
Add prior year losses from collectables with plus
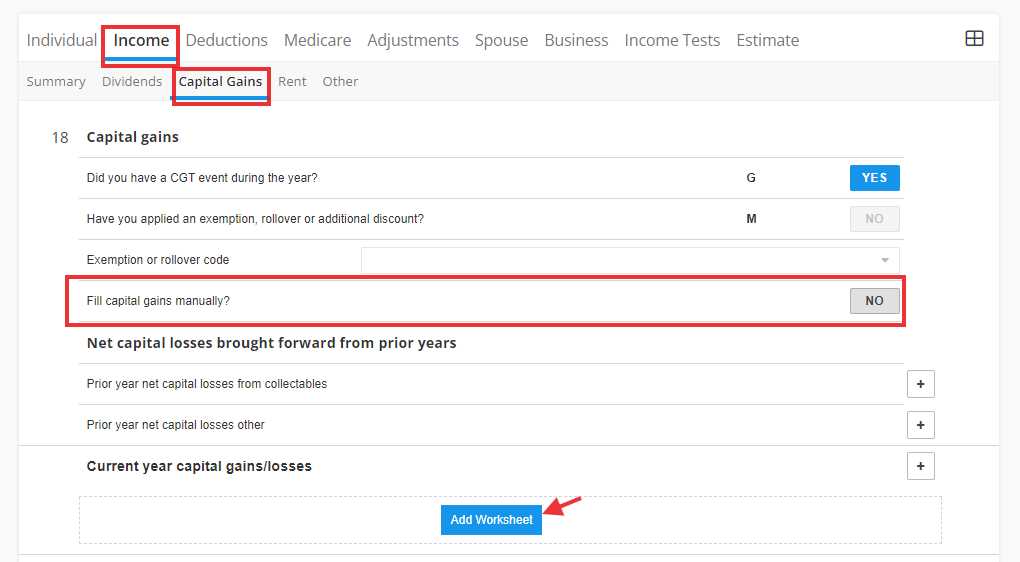(x=920, y=384)
